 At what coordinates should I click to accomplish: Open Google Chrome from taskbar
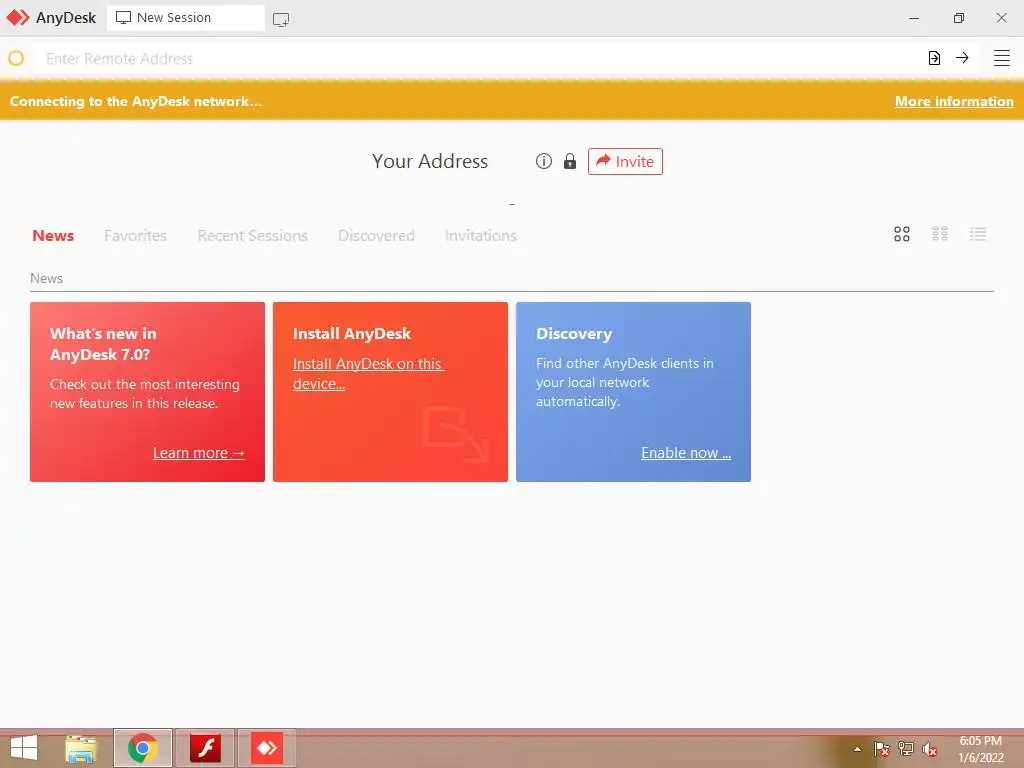(x=142, y=748)
